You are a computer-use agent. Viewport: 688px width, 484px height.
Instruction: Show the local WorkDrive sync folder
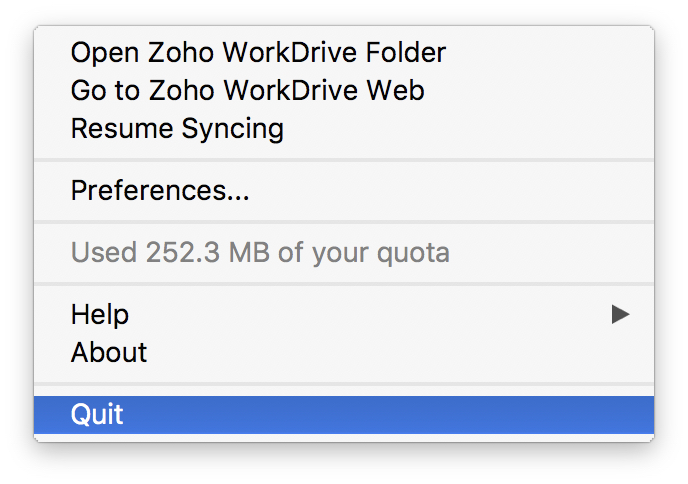(x=258, y=52)
